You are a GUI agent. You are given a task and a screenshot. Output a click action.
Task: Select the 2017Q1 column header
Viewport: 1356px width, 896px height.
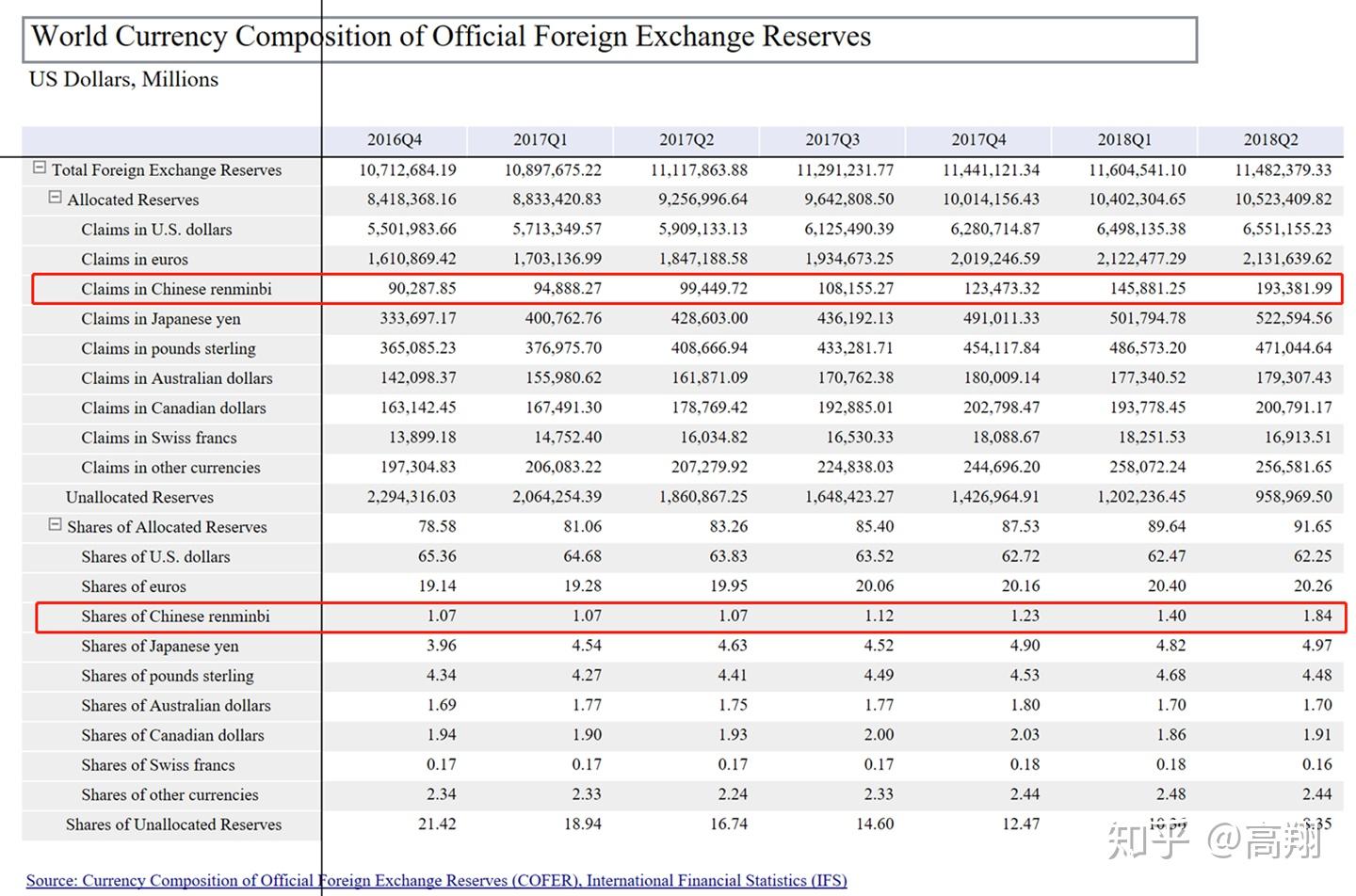541,140
